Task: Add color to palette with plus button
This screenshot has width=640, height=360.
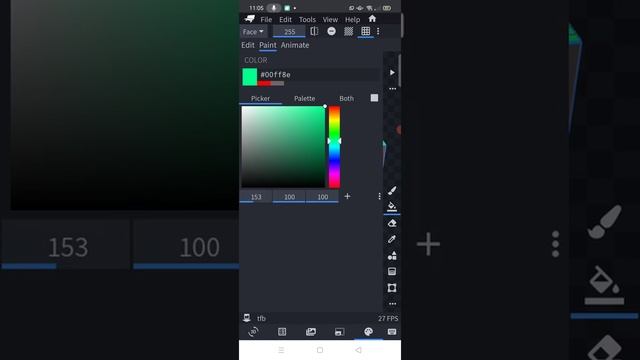Action: coord(347,196)
